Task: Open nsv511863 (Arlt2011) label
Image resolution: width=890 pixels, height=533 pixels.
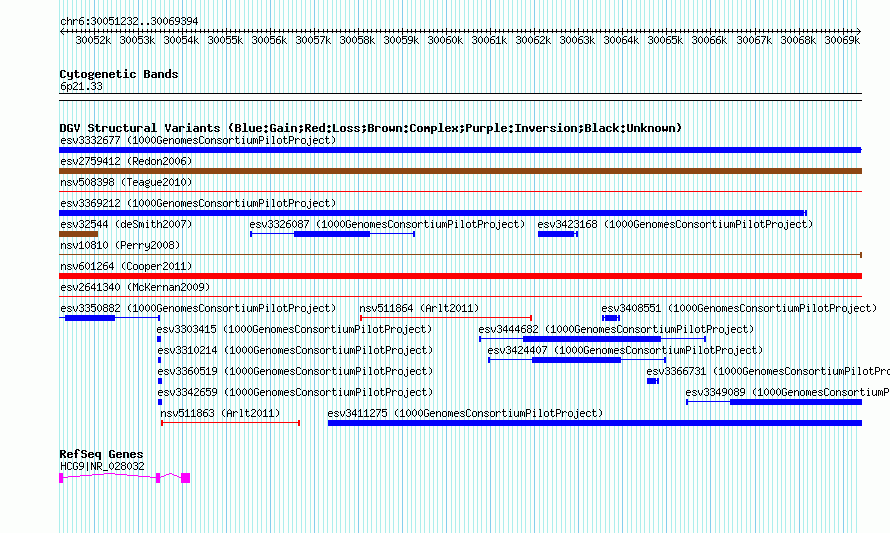Action: (220, 413)
